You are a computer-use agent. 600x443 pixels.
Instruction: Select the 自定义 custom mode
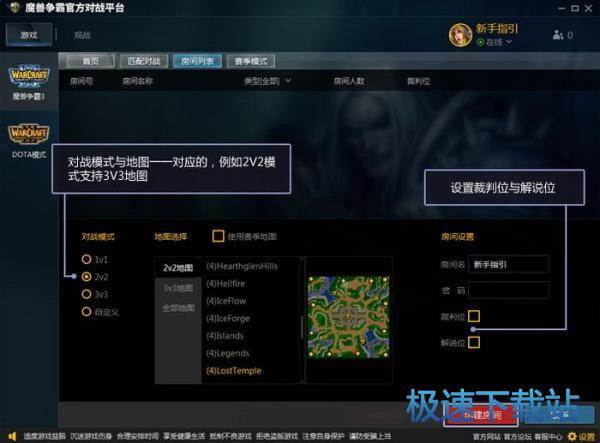(86, 312)
